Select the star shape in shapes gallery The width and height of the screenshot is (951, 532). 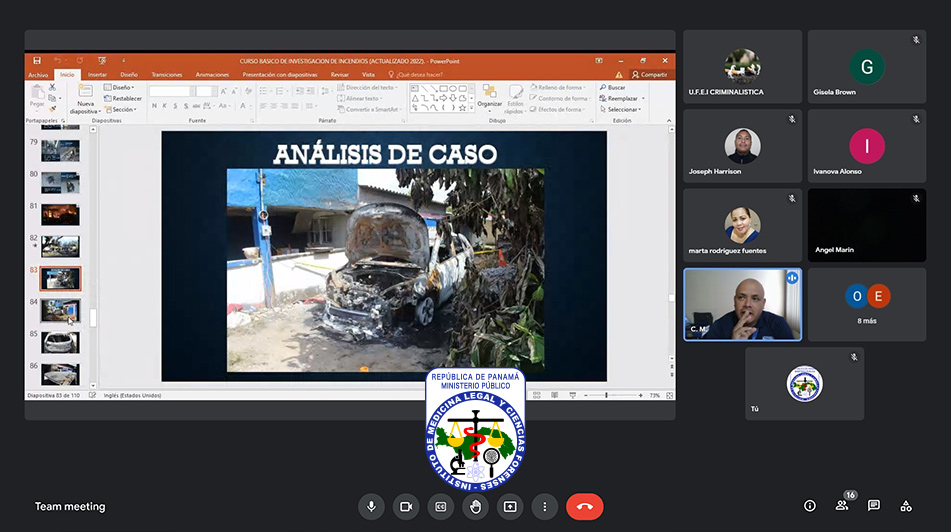(x=462, y=108)
